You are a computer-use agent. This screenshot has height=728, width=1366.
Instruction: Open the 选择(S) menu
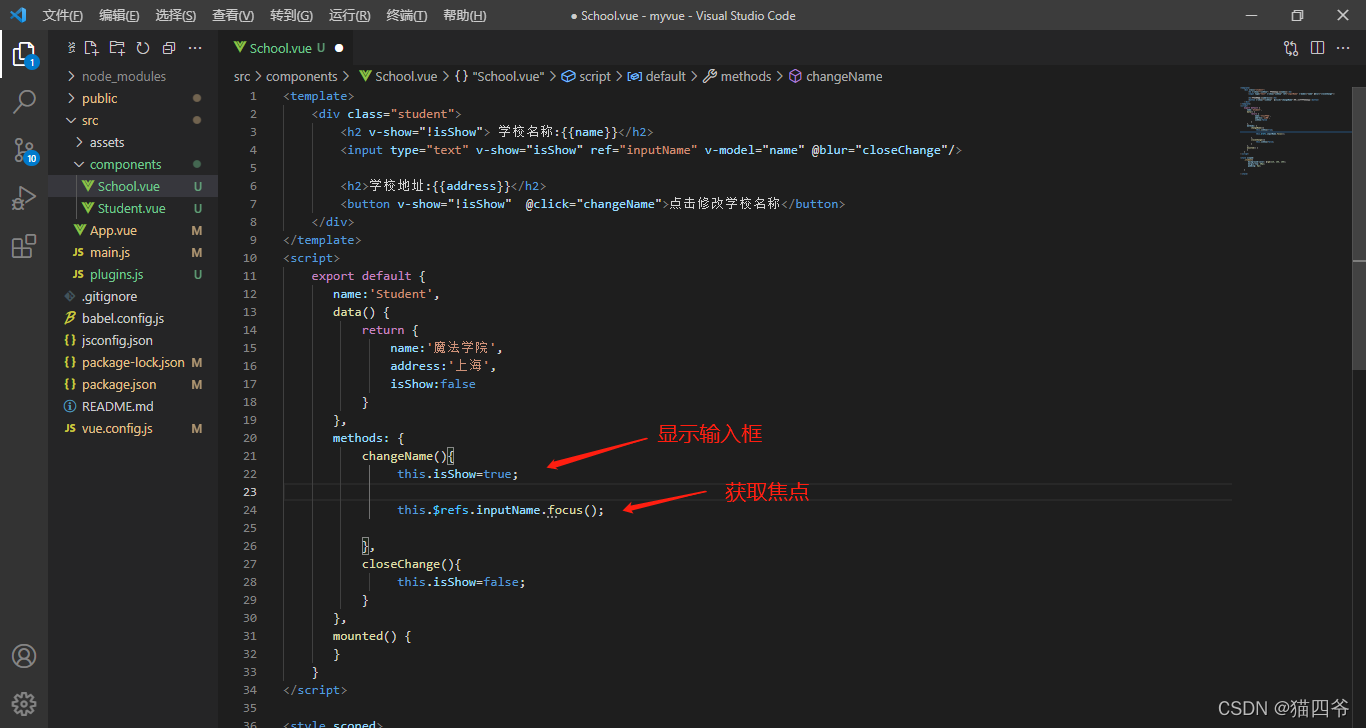coord(176,15)
